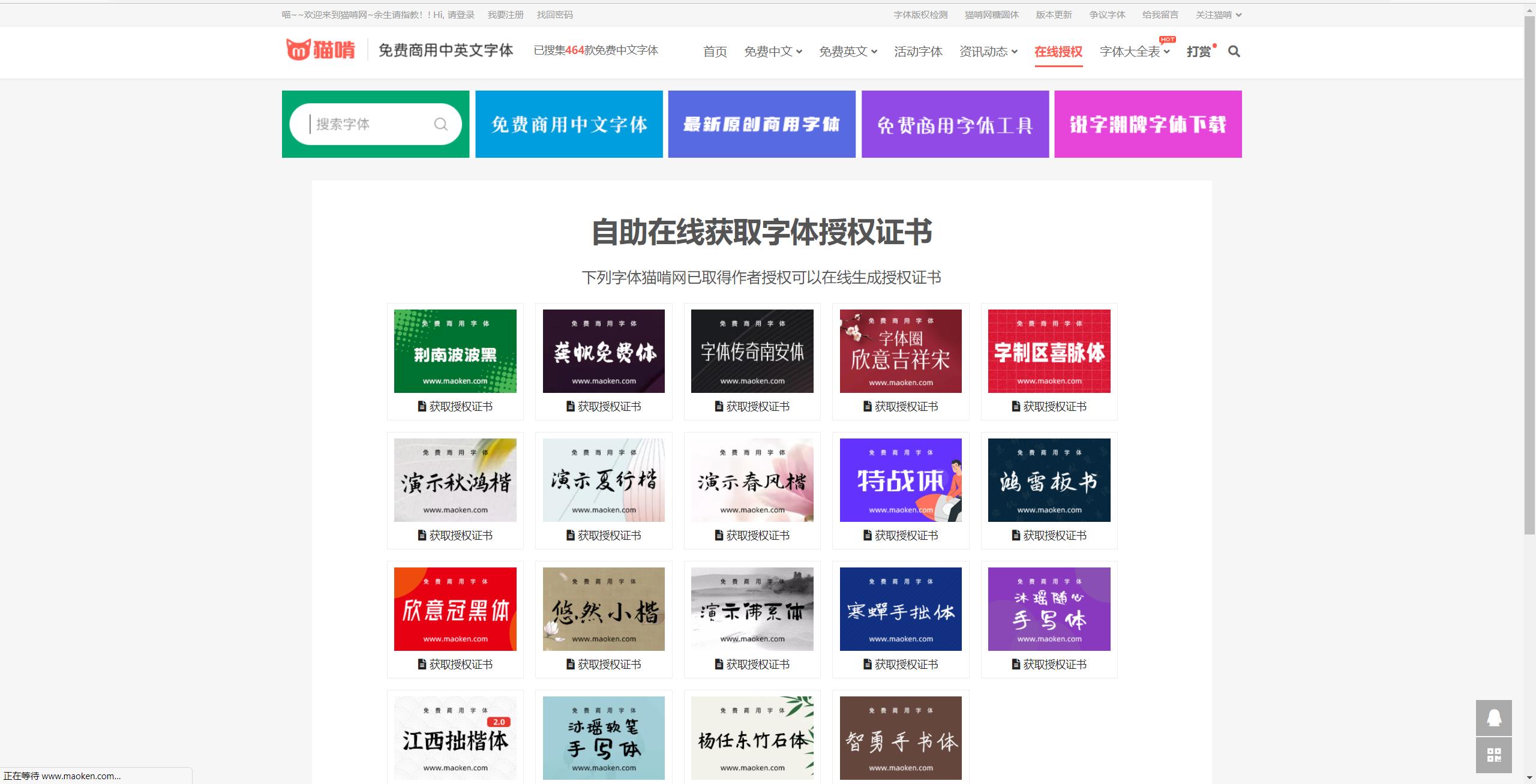Open the 首页 navigation item
This screenshot has width=1536, height=784.
pyautogui.click(x=715, y=52)
